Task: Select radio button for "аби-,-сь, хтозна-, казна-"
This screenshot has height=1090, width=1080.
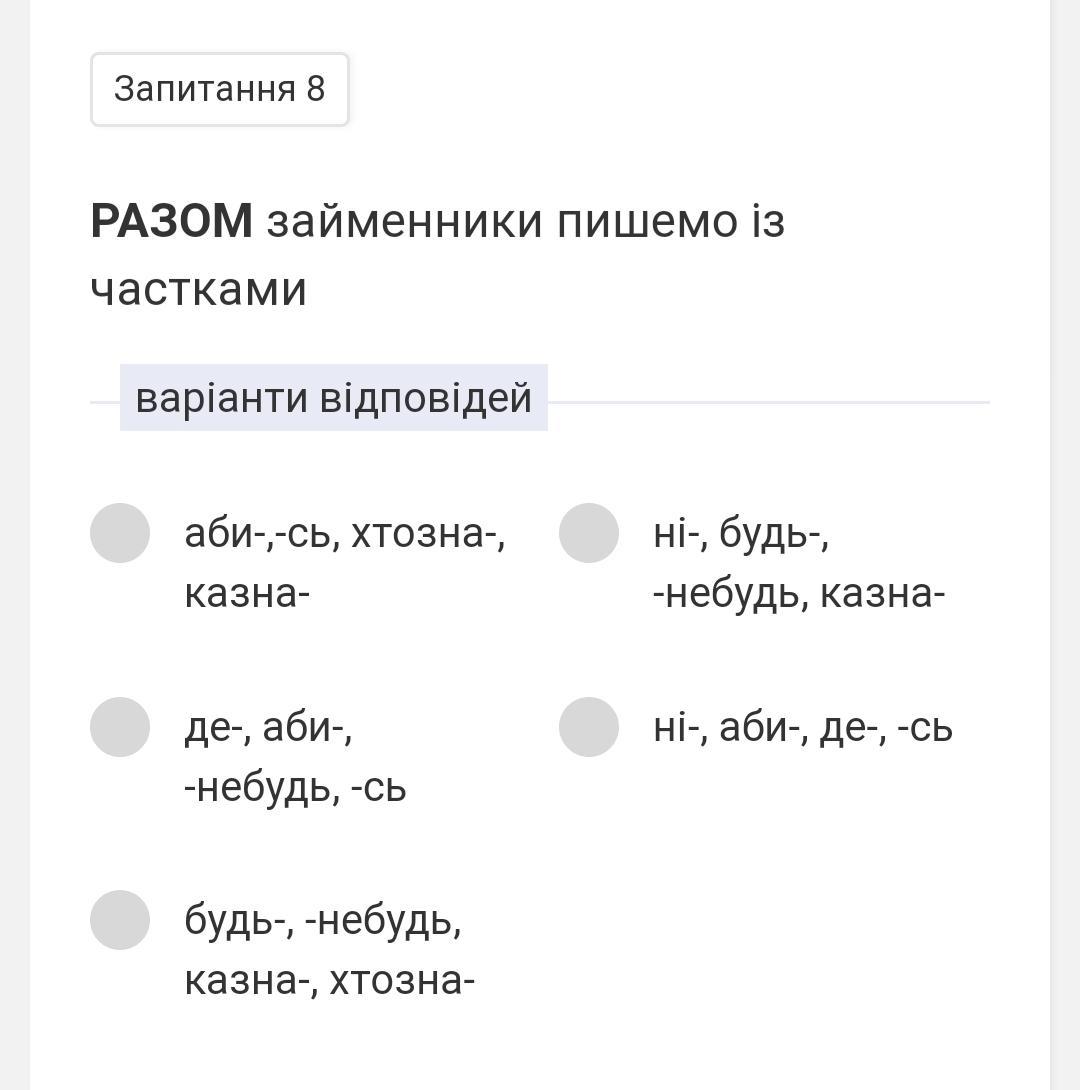Action: pyautogui.click(x=120, y=533)
